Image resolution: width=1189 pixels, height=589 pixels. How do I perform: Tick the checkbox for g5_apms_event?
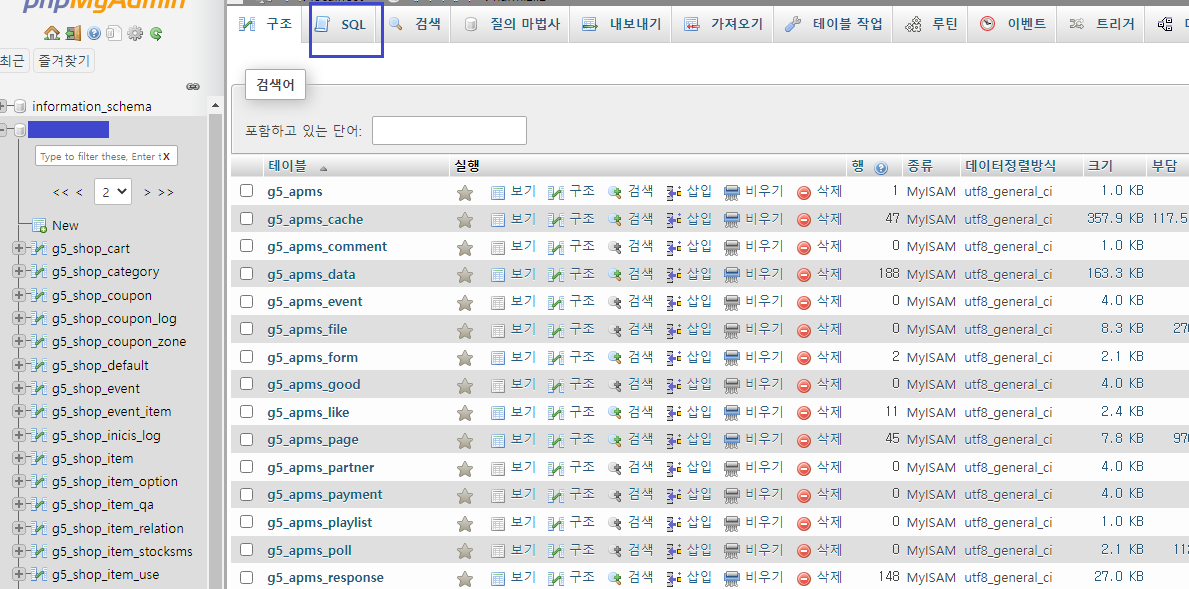247,302
